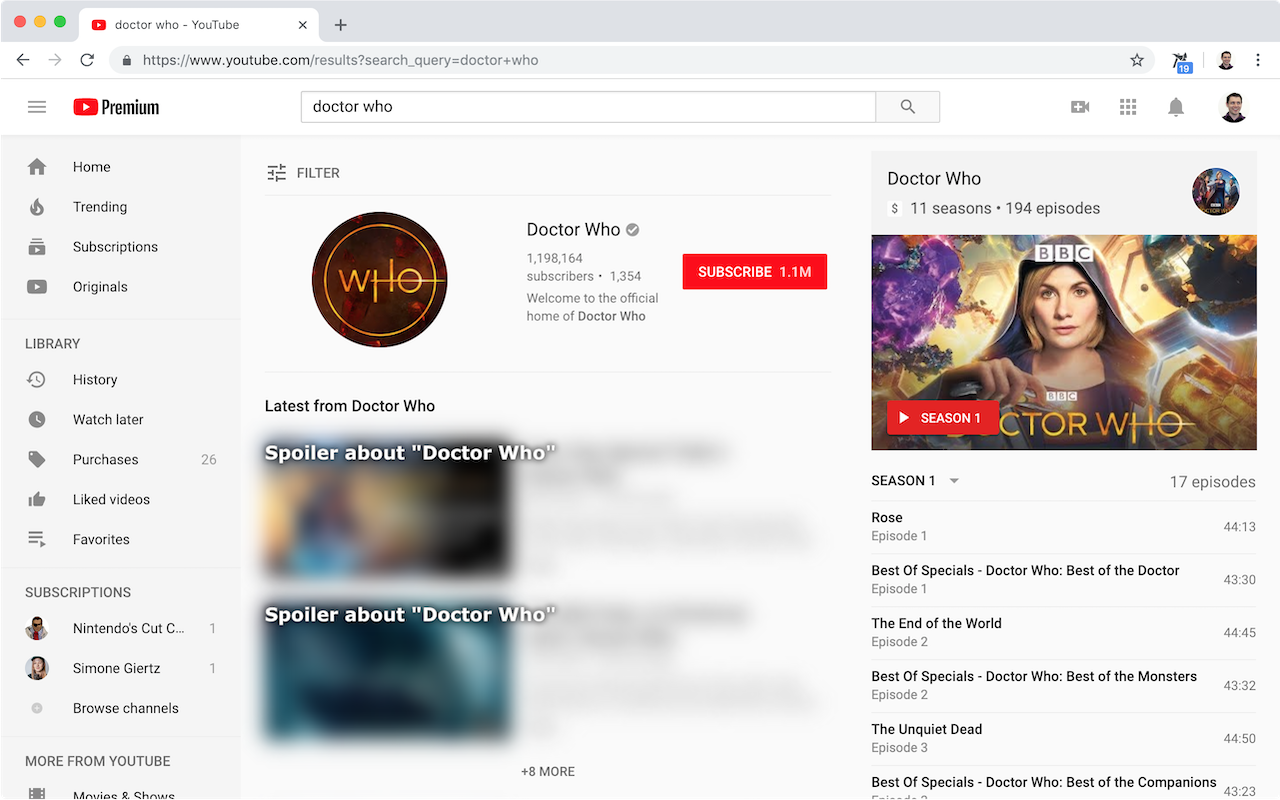Click the site lock icon in address bar
The image size is (1280, 800).
pyautogui.click(x=126, y=60)
